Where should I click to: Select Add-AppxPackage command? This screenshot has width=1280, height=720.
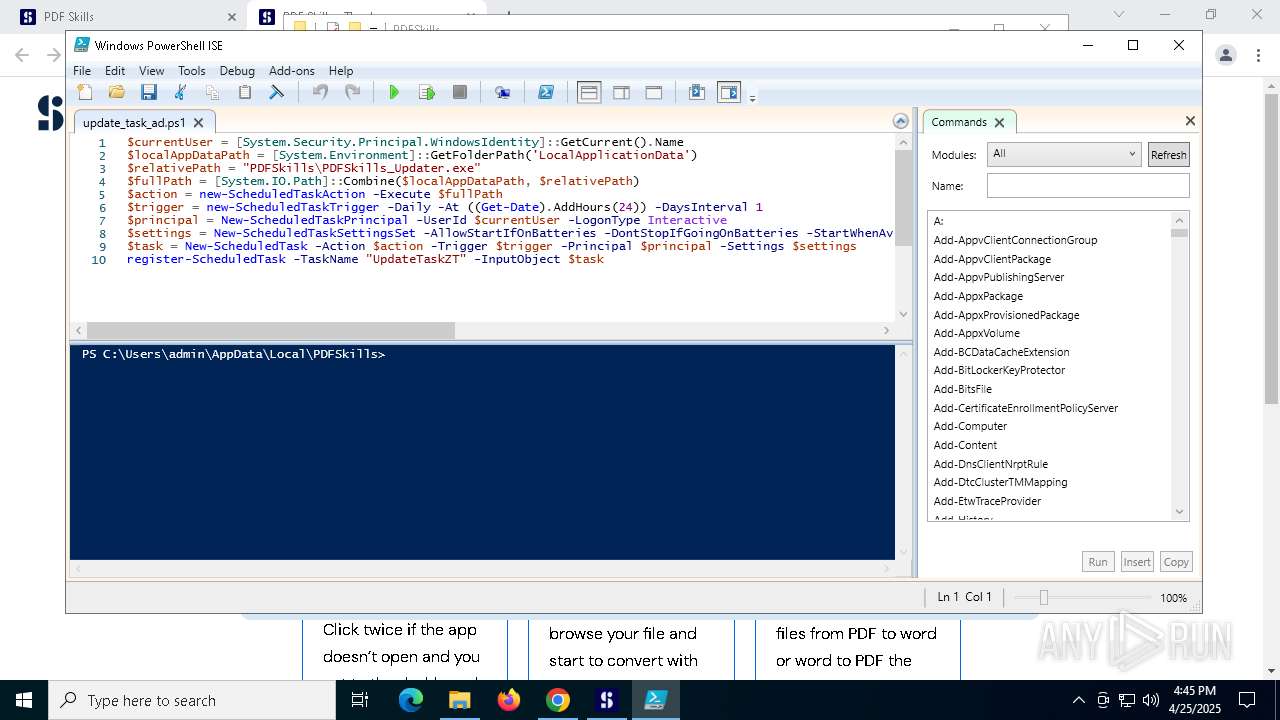(978, 296)
